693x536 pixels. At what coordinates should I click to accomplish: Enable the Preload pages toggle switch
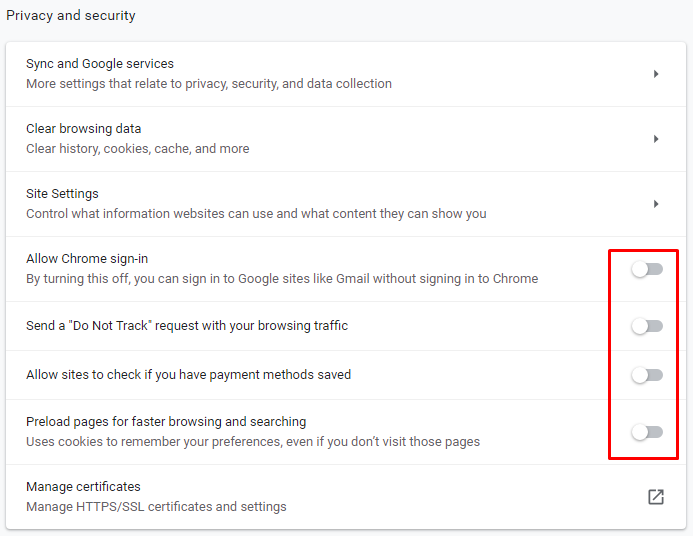pos(647,432)
